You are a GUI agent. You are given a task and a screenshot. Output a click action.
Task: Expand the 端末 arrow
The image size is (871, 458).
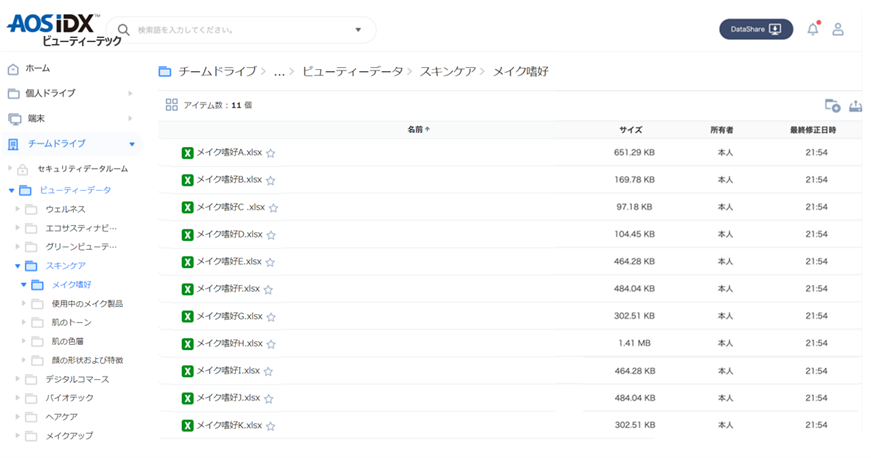(x=131, y=118)
